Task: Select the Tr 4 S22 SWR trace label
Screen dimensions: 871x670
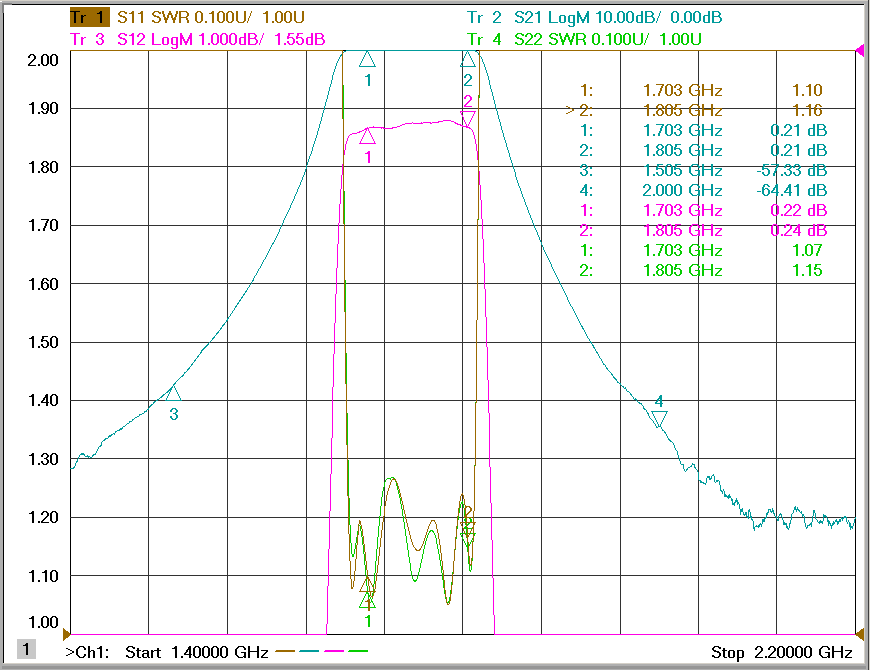Action: click(x=584, y=39)
